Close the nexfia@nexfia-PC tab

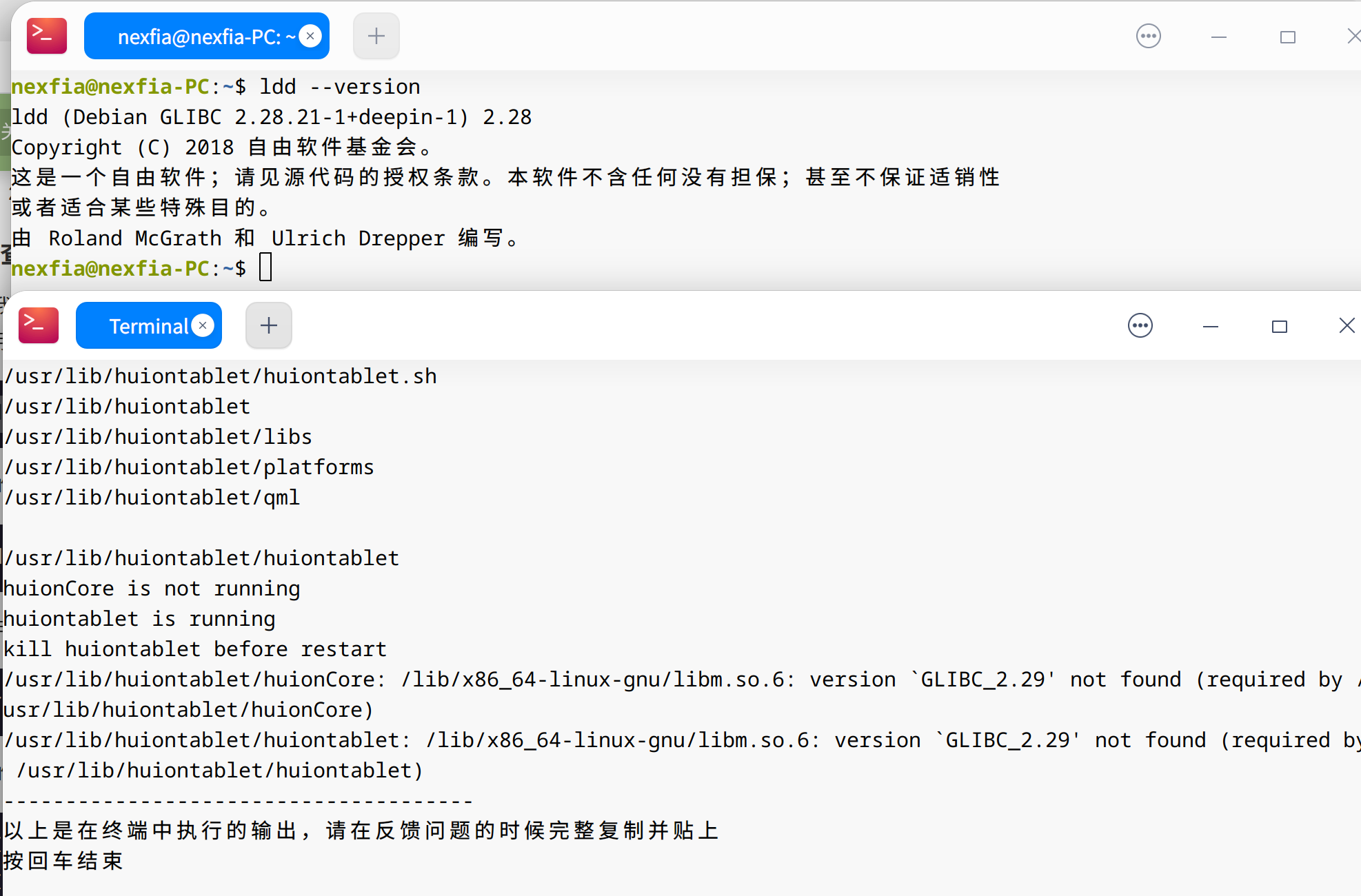pyautogui.click(x=310, y=36)
